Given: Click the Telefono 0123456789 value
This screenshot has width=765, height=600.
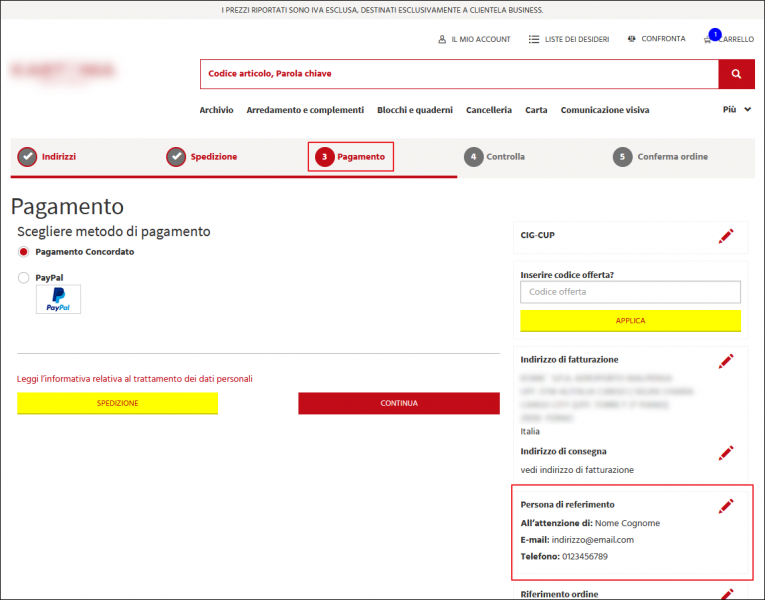Looking at the screenshot, I should coord(585,557).
